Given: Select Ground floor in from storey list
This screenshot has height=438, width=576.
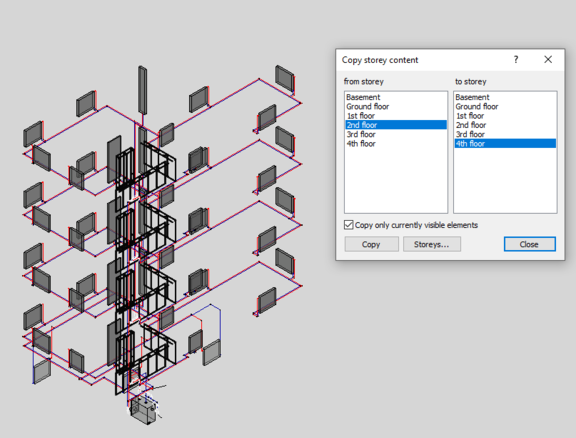Looking at the screenshot, I should pos(396,107).
